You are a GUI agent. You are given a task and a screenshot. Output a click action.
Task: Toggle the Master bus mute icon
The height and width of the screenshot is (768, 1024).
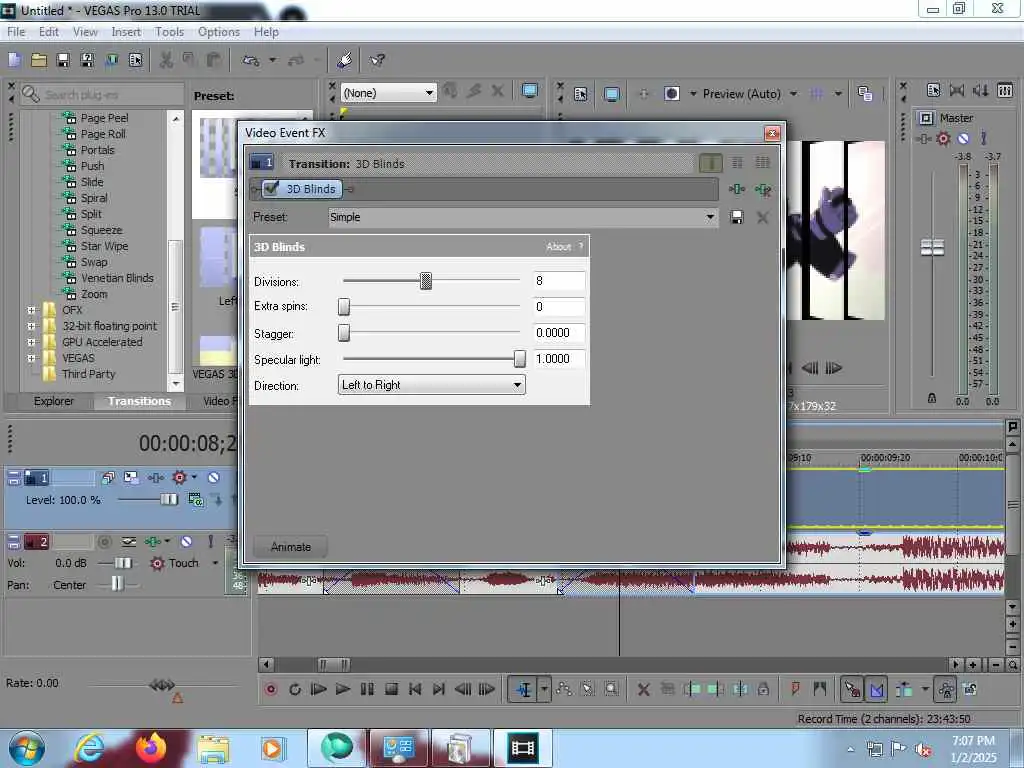click(963, 138)
